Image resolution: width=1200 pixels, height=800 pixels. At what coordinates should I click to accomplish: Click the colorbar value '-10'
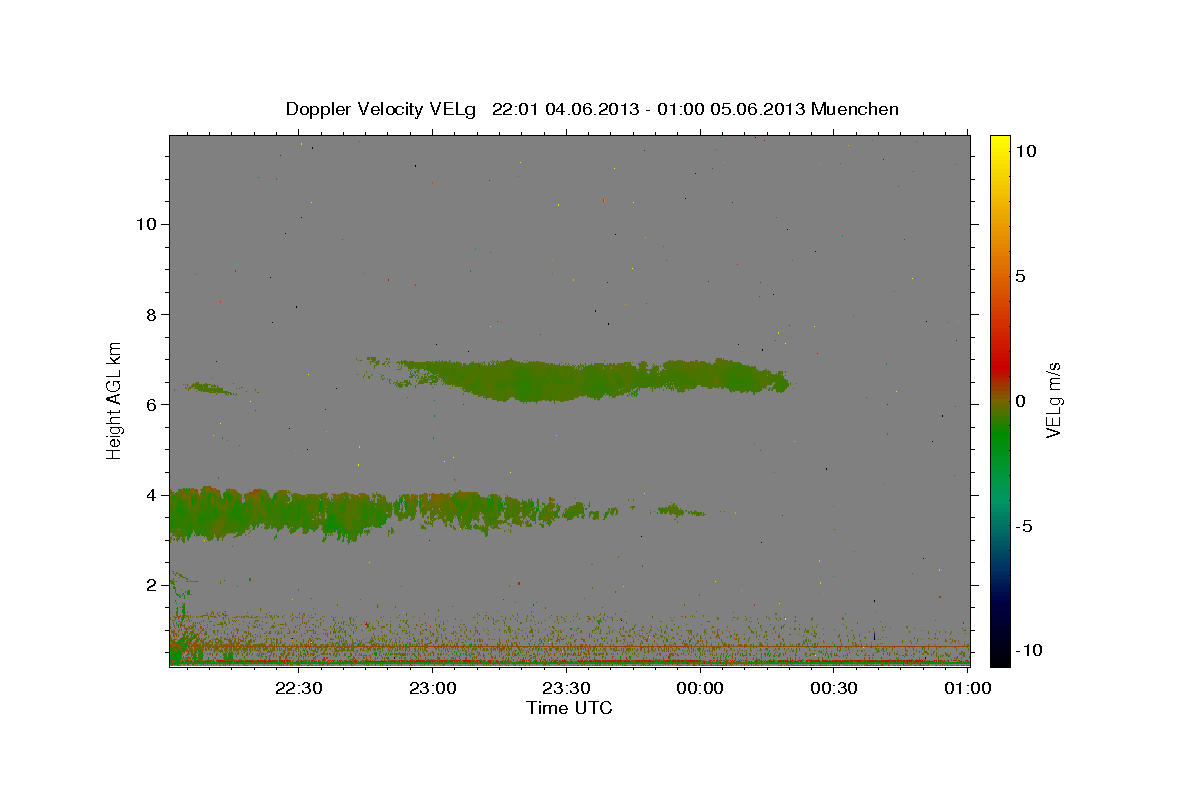(x=1027, y=650)
